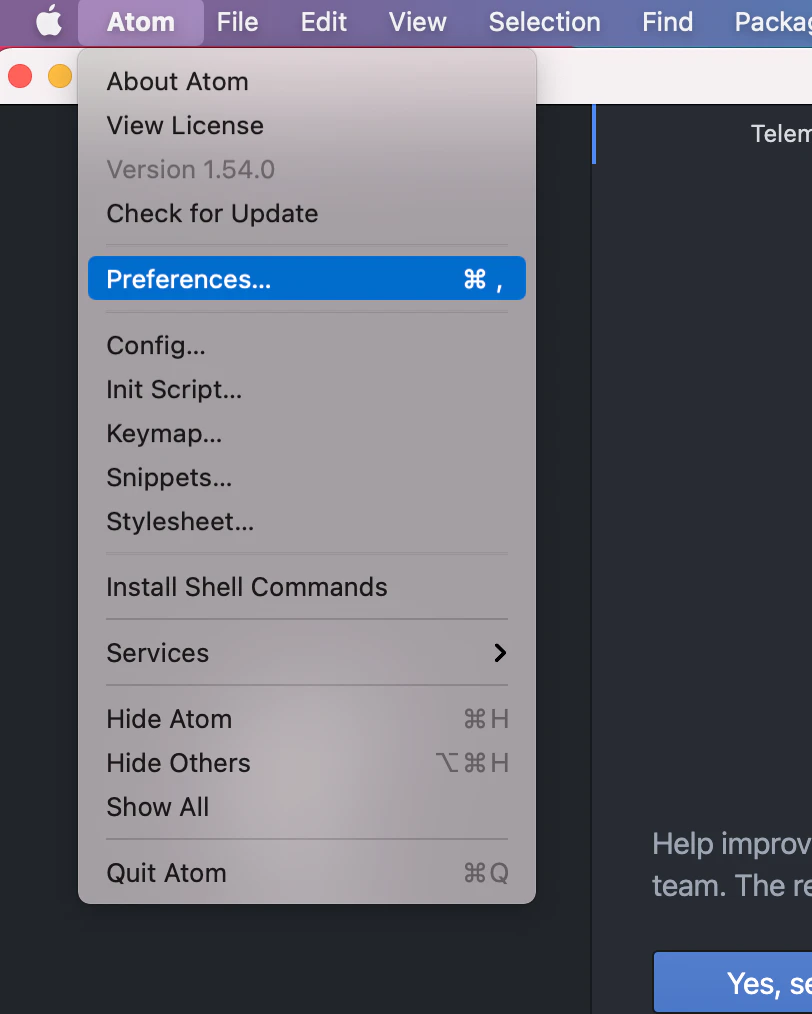
Task: Choose View License from the menu
Action: 307,125
